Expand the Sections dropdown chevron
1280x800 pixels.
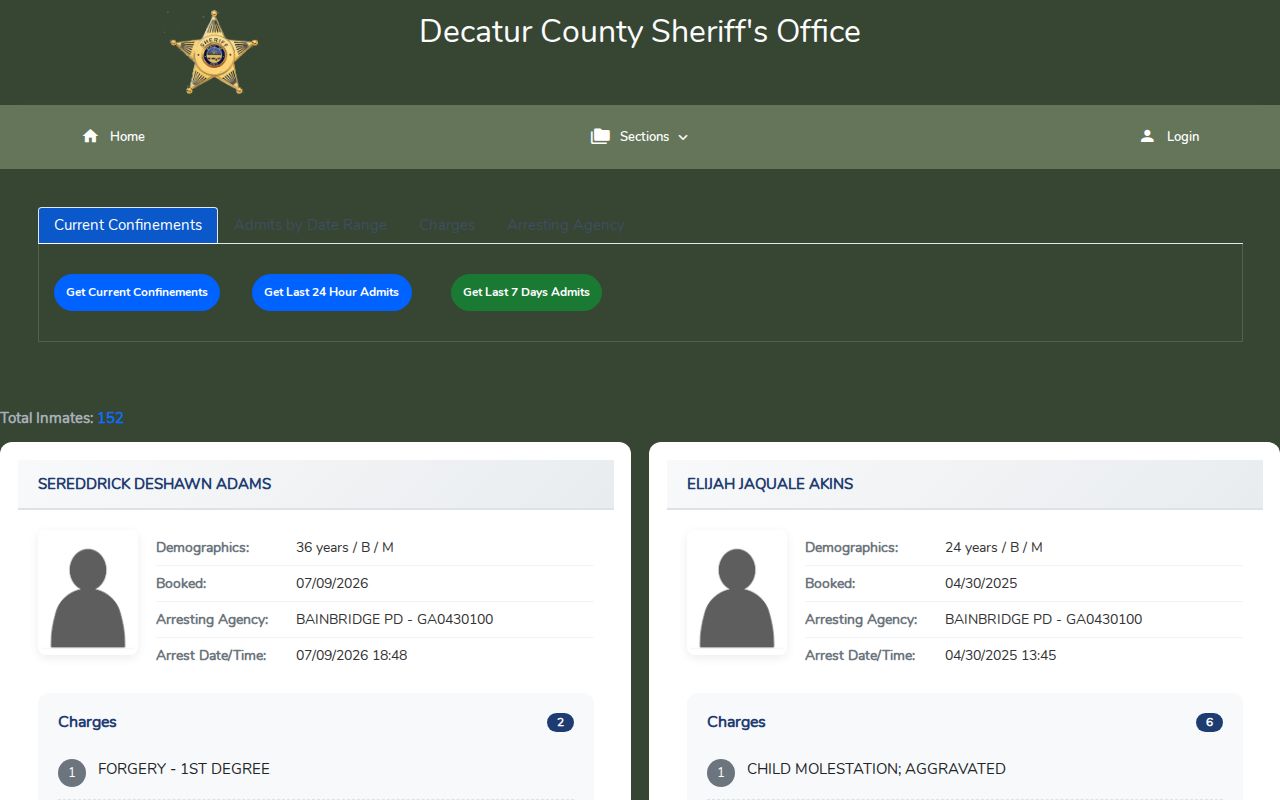(683, 137)
